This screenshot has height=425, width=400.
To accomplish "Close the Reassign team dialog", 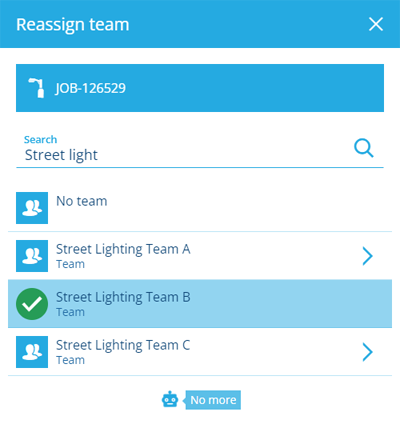I will 376,24.
